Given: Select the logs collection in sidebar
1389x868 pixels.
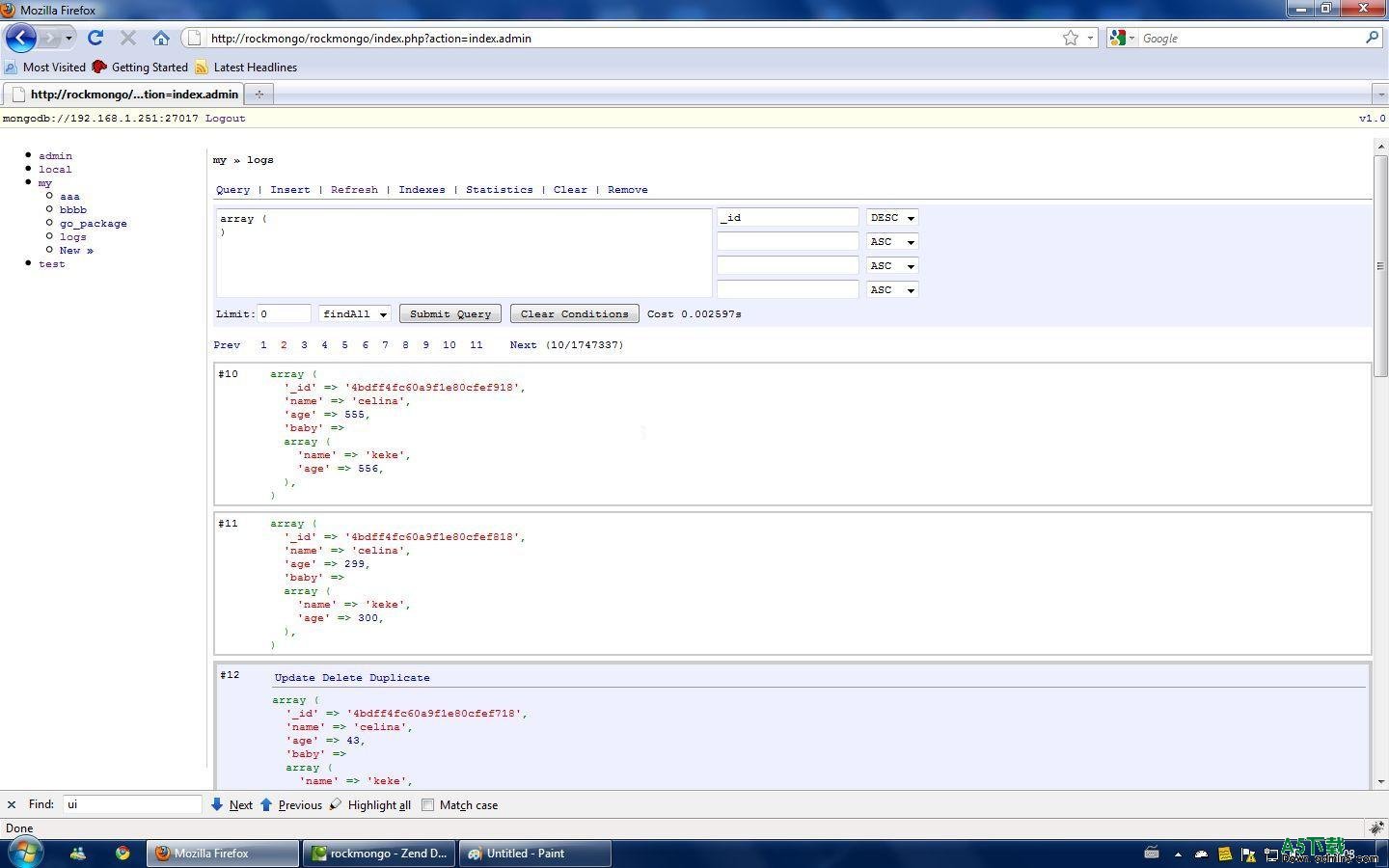Looking at the screenshot, I should point(73,236).
